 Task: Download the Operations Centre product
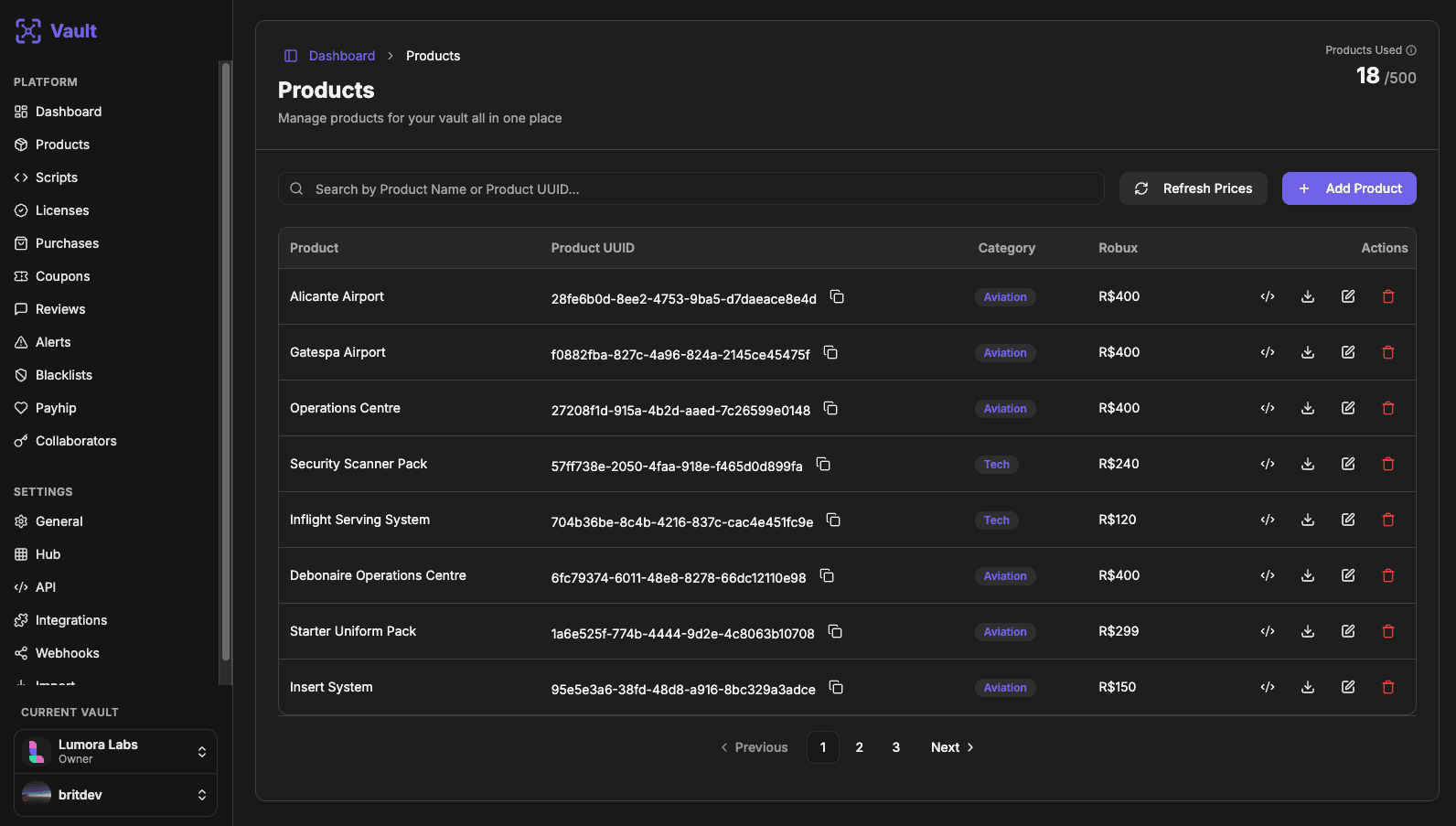(x=1308, y=408)
